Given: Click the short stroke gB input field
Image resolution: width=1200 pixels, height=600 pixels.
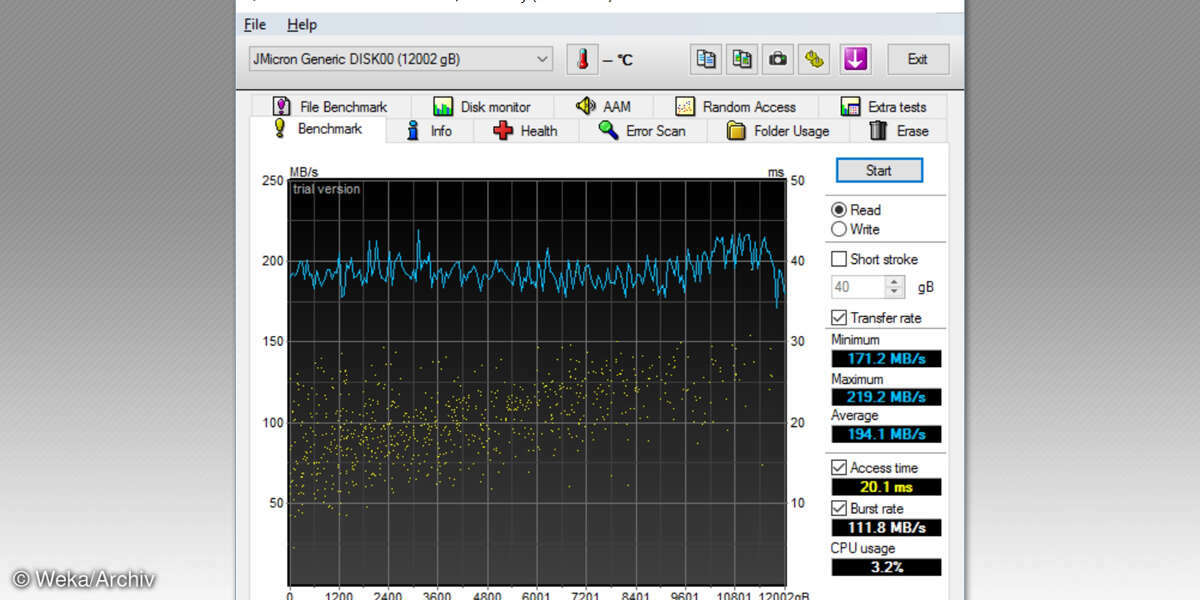Looking at the screenshot, I should coord(857,287).
